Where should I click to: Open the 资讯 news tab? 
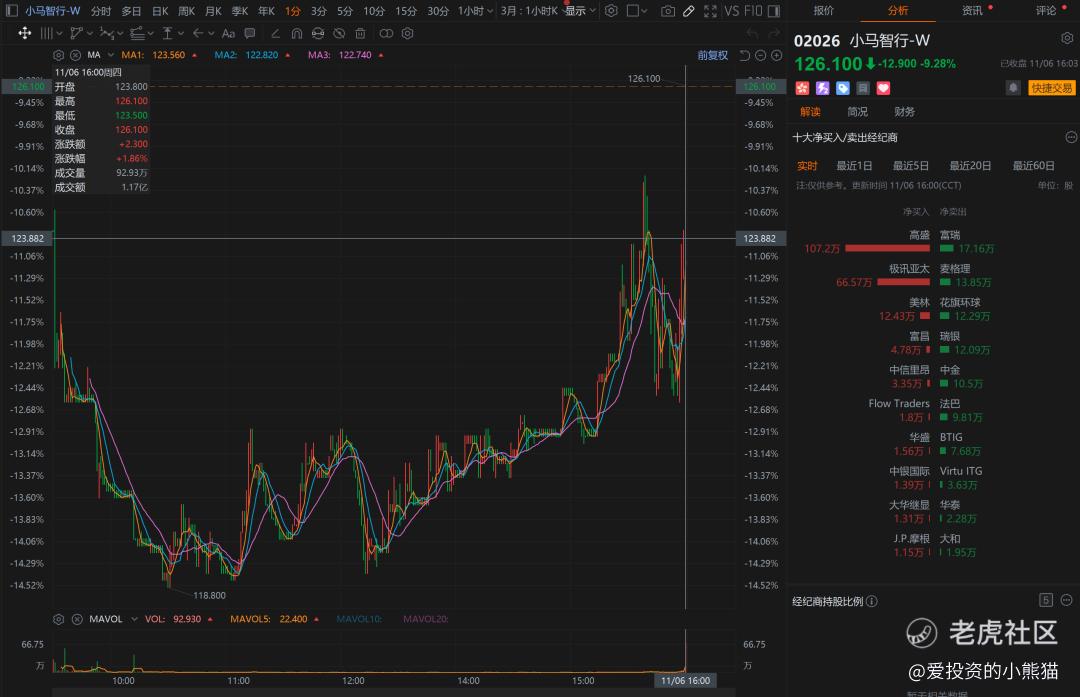972,10
